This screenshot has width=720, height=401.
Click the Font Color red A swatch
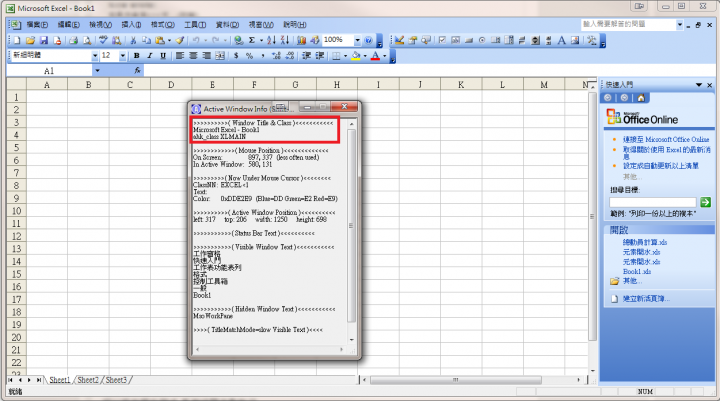375,56
